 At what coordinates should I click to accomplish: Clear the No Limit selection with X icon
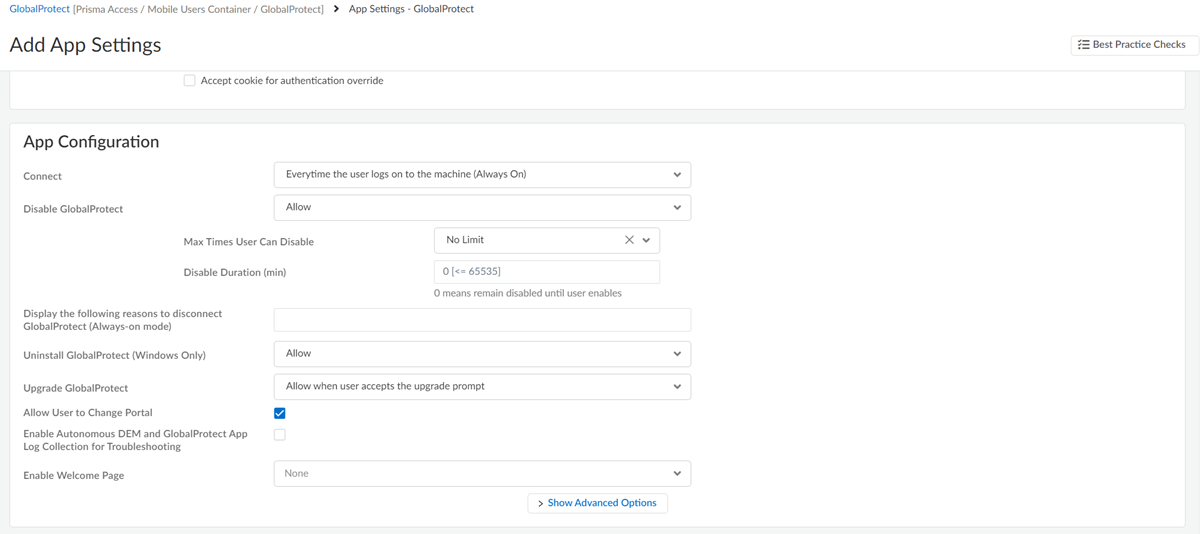point(629,240)
